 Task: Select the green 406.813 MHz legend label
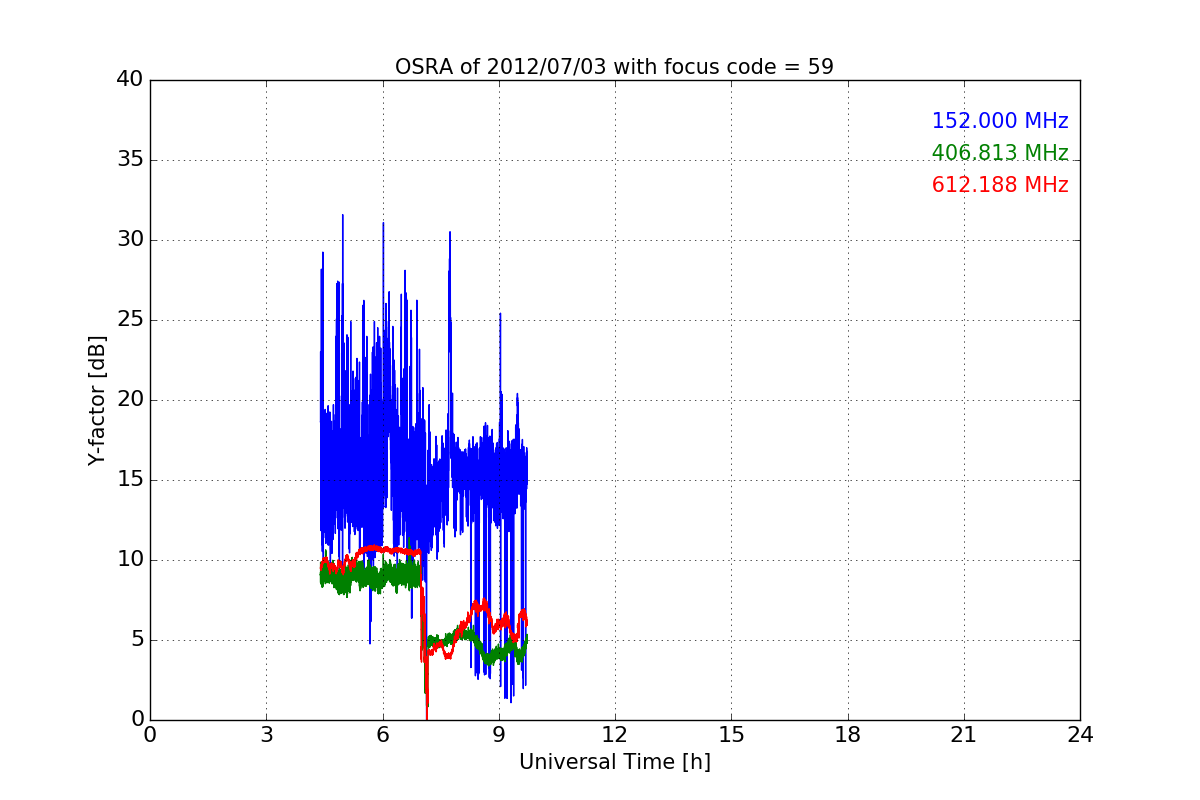click(1000, 153)
